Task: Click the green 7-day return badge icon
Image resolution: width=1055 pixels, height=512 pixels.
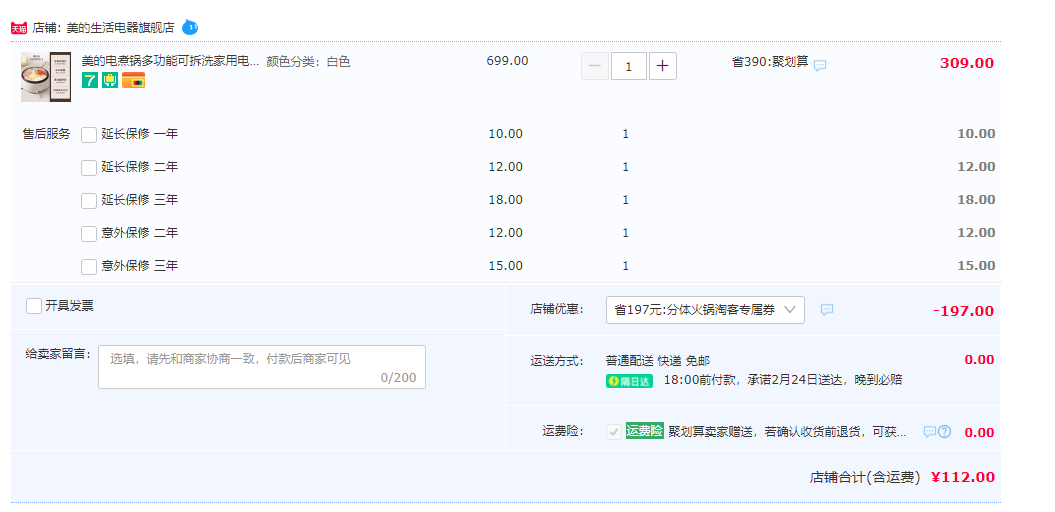Action: 90,81
